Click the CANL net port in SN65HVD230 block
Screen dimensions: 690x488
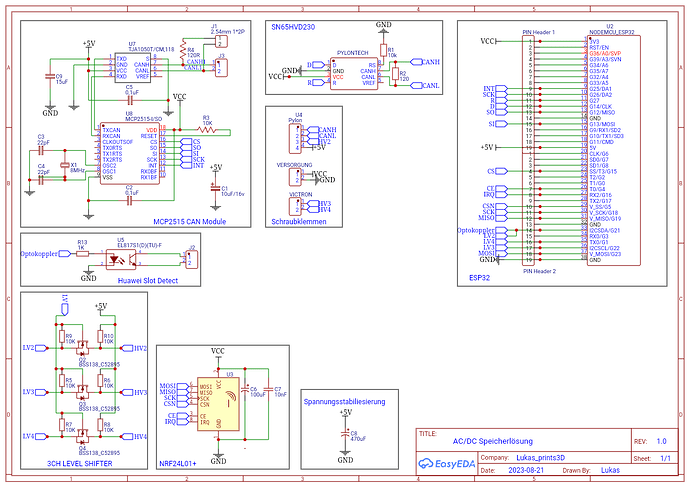(x=425, y=85)
